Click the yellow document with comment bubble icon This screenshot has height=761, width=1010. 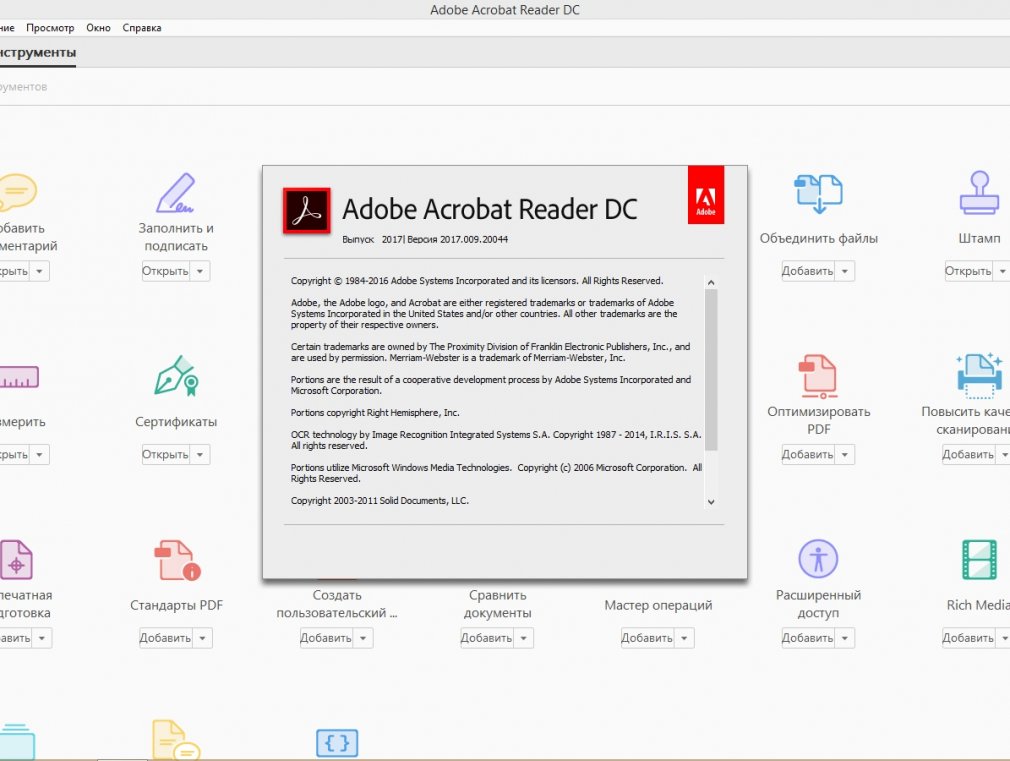tap(176, 740)
